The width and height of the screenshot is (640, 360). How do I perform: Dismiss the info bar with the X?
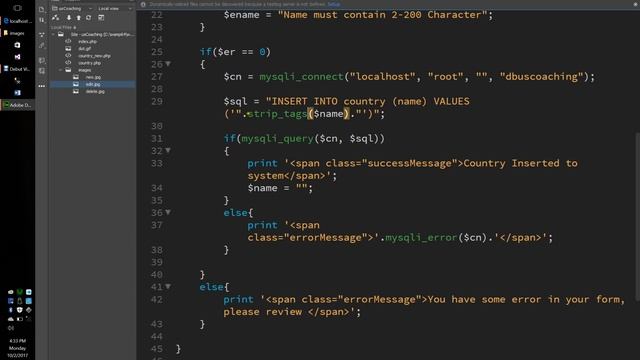[x=635, y=4]
